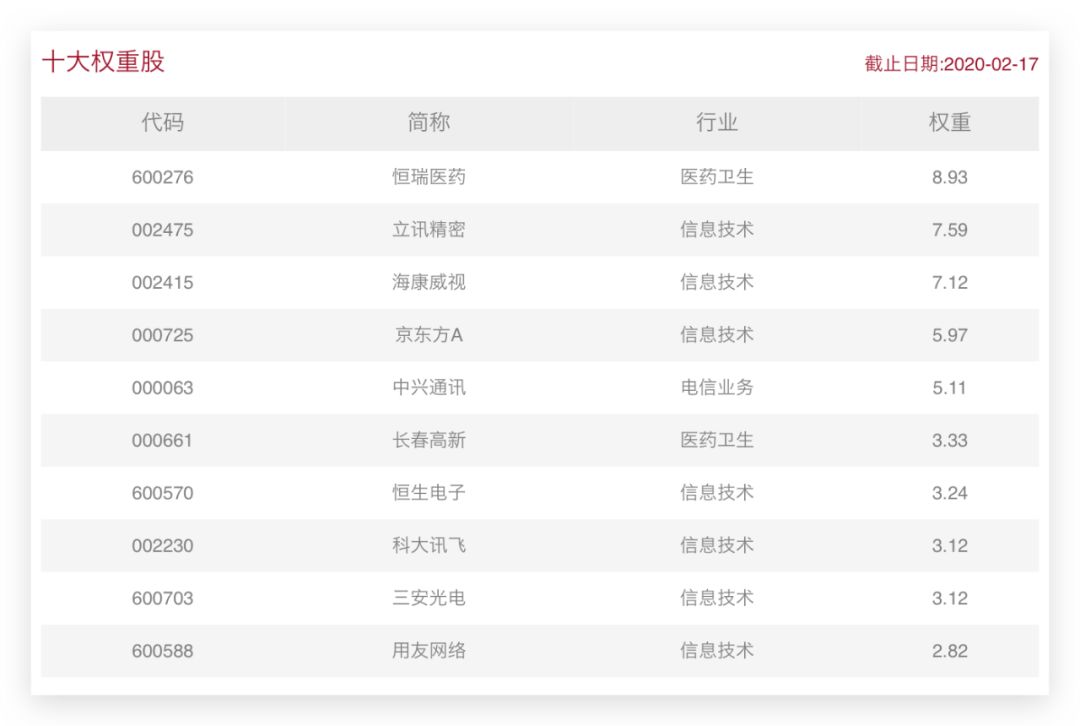Viewport: 1080px width, 726px height.
Task: Click the 简称 column header
Action: pos(428,123)
